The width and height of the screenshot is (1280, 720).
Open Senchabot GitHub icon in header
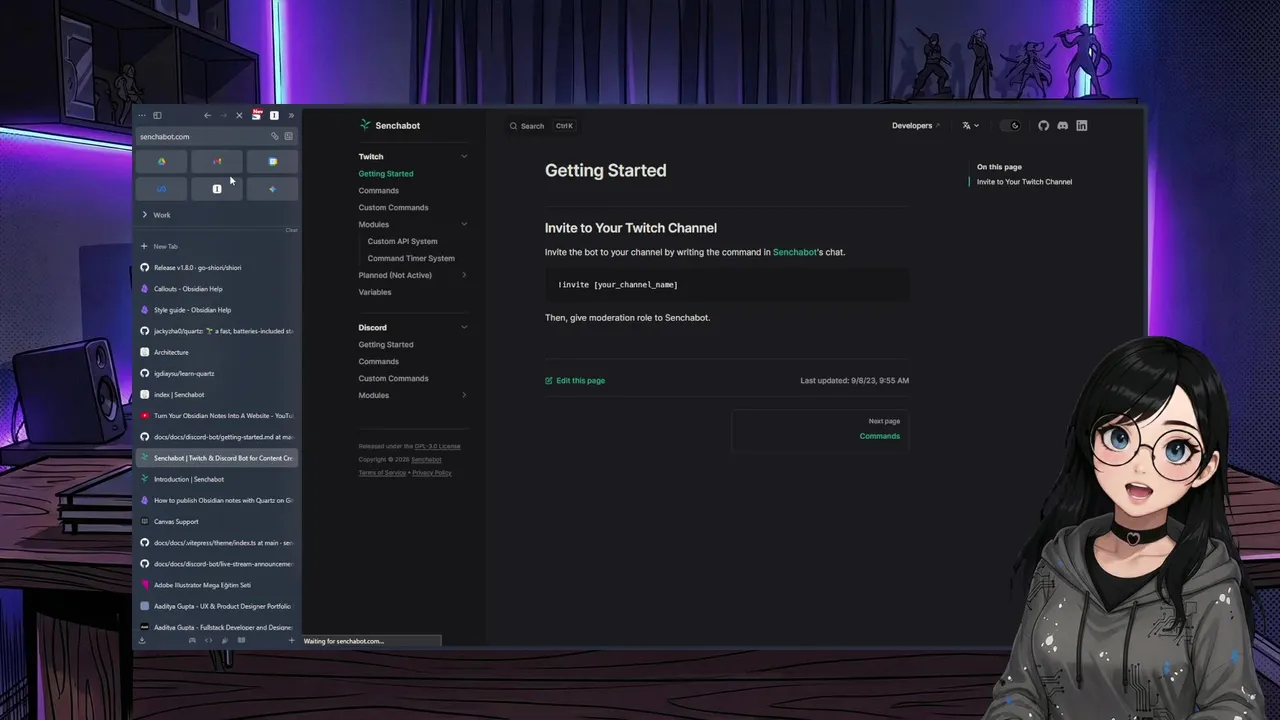1044,125
